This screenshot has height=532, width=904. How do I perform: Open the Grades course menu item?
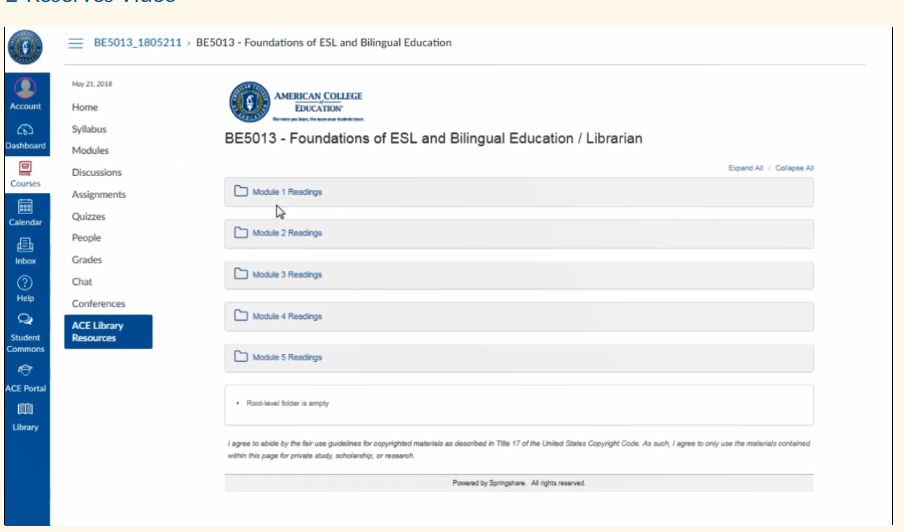tap(86, 260)
